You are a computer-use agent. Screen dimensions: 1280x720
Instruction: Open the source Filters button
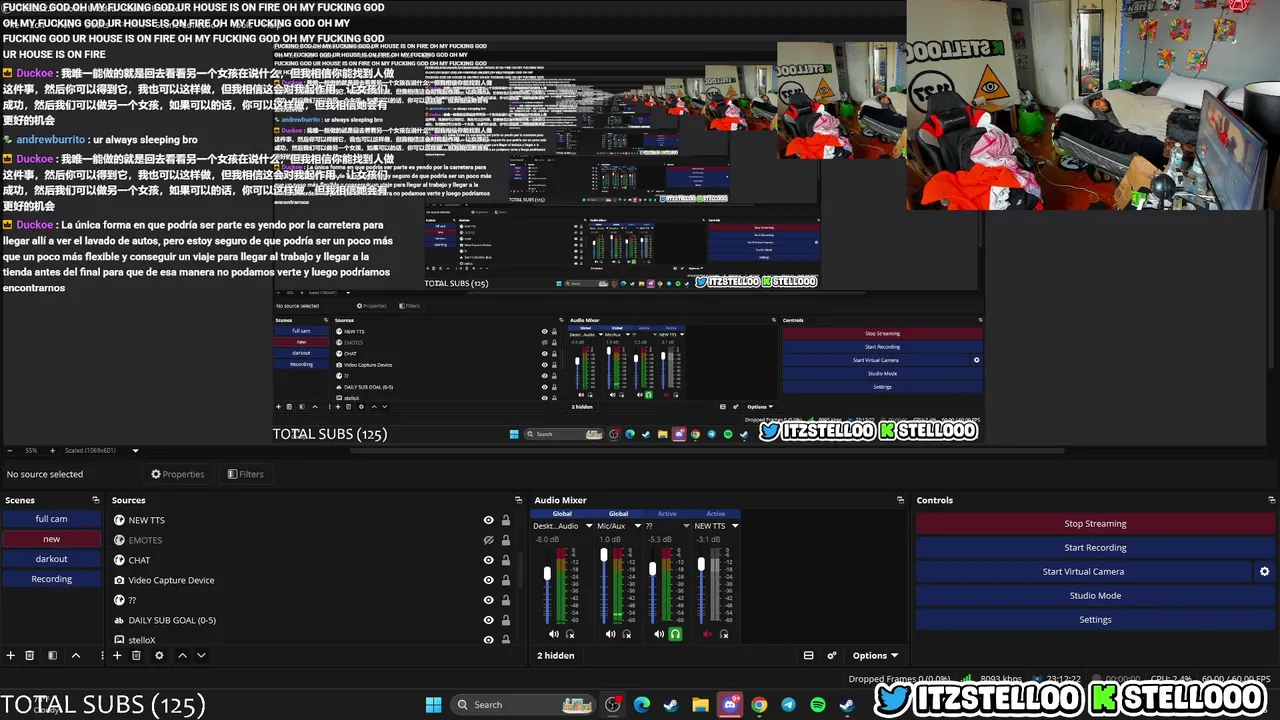pyautogui.click(x=245, y=474)
